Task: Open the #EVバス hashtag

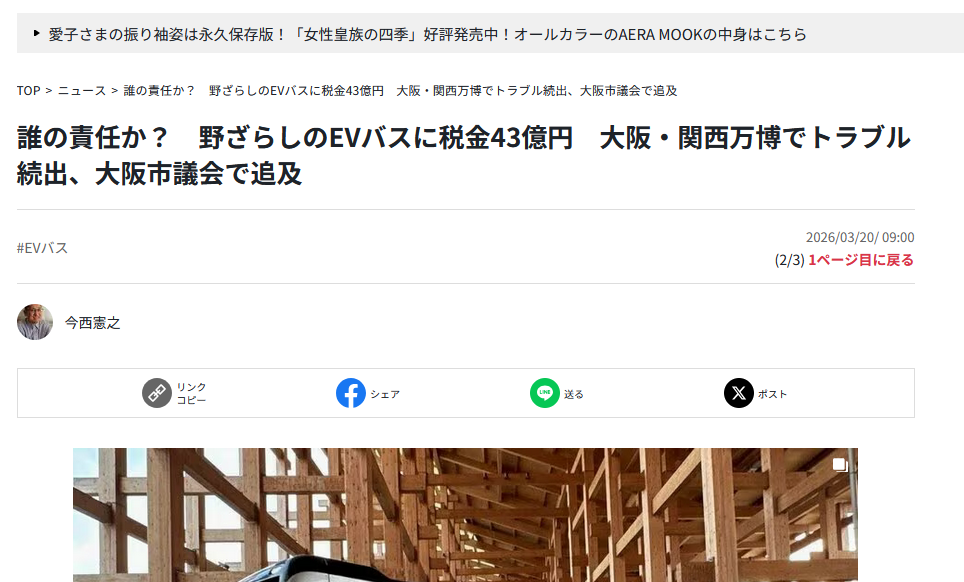Action: pyautogui.click(x=42, y=248)
